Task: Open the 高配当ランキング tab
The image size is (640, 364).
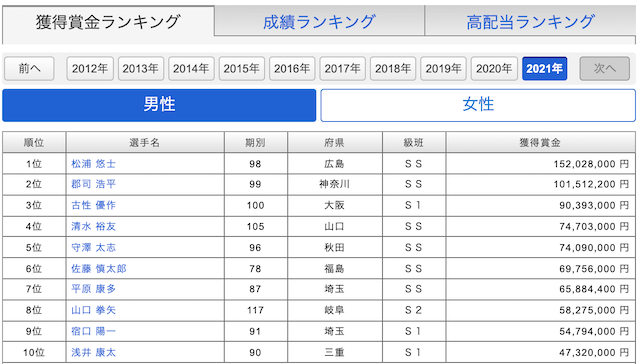Action: pyautogui.click(x=530, y=22)
